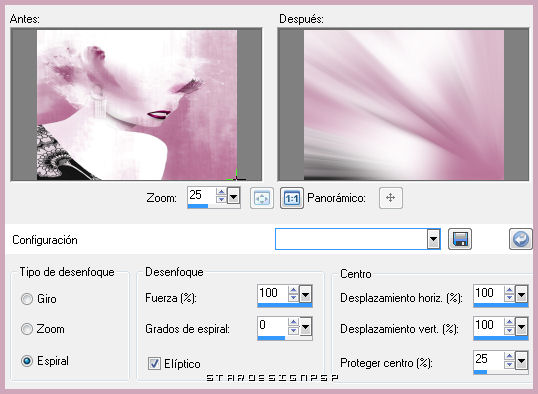Toggle the Elíptico checkbox
538x394 pixels.
pos(154,363)
